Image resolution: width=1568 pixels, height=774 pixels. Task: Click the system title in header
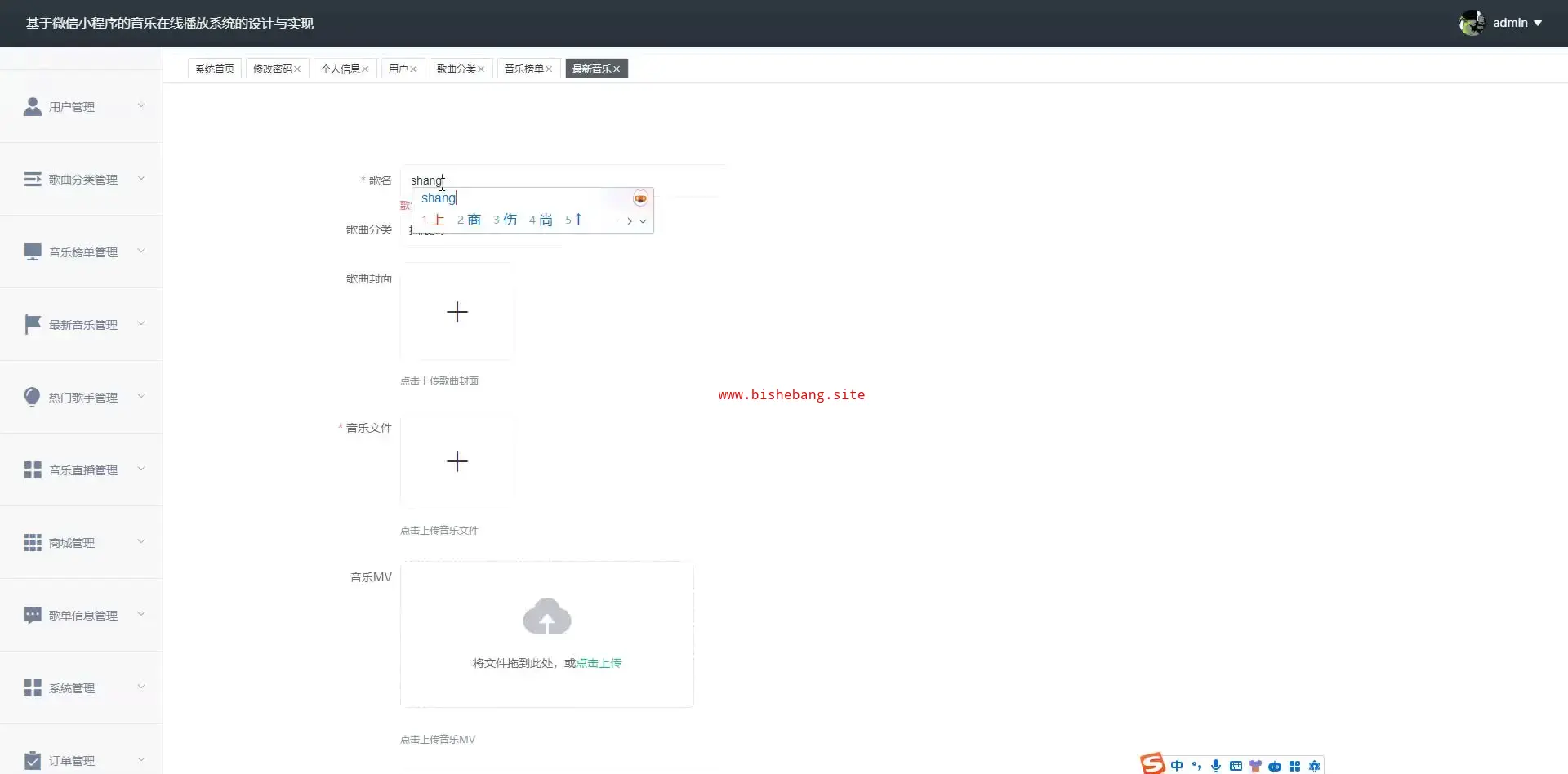[170, 23]
